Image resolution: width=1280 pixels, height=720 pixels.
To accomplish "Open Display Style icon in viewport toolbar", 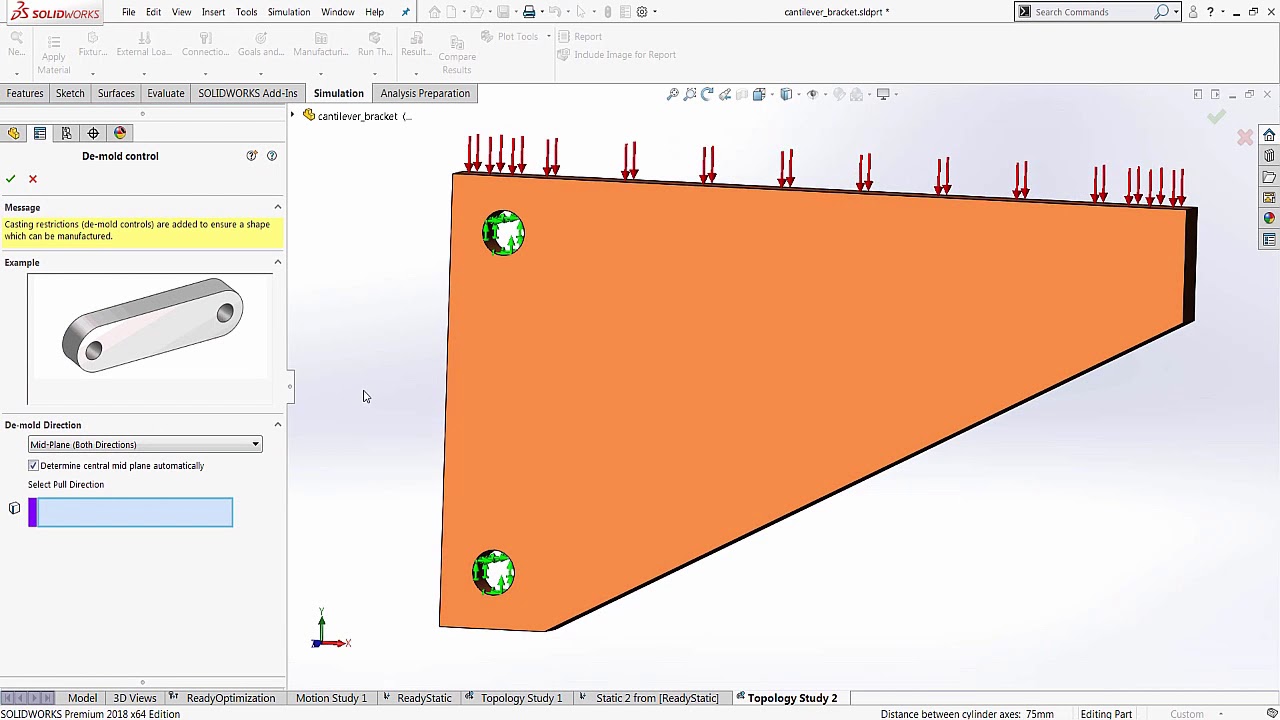I will [786, 94].
